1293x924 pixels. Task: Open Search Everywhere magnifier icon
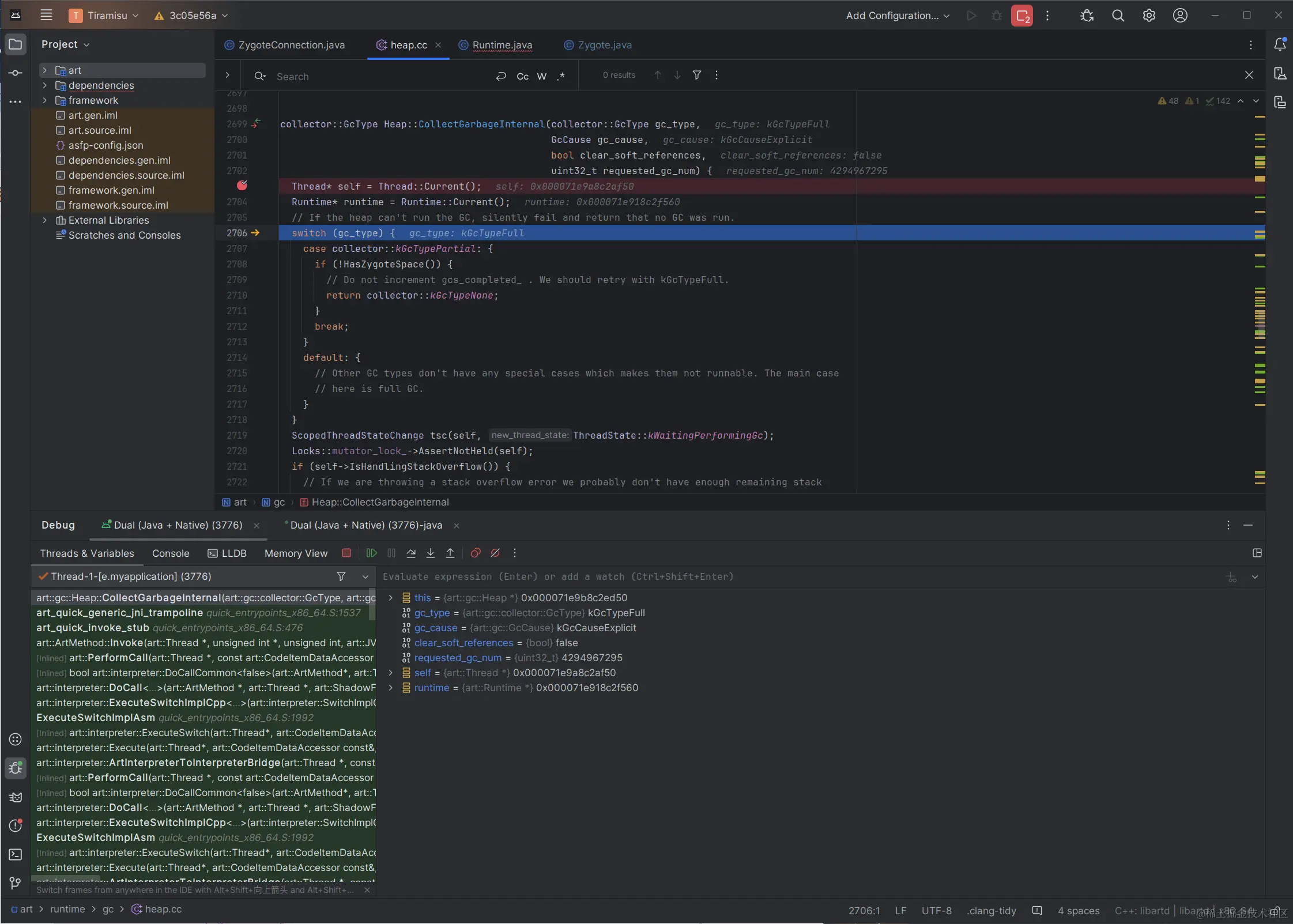(x=1118, y=16)
